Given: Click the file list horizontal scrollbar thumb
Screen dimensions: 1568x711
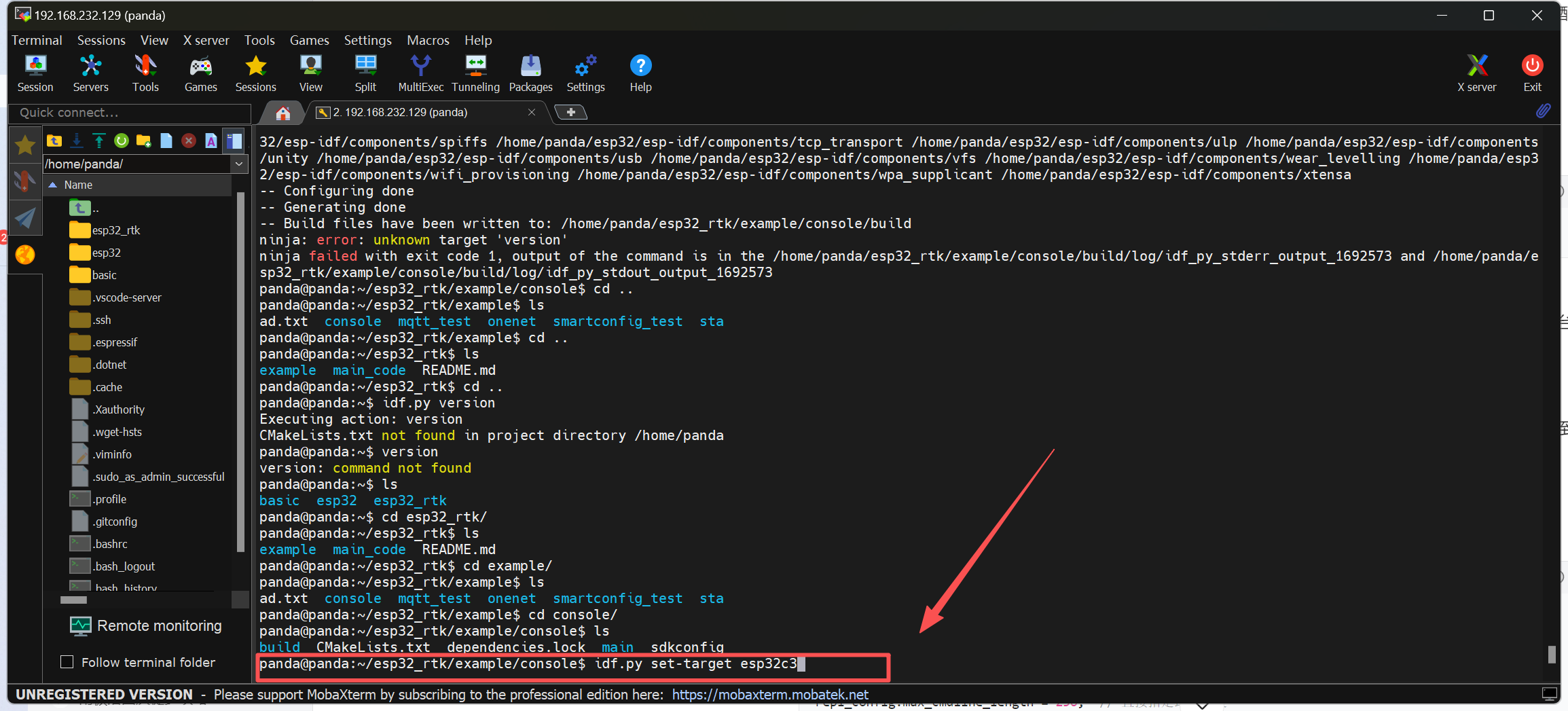Looking at the screenshot, I should click(73, 600).
